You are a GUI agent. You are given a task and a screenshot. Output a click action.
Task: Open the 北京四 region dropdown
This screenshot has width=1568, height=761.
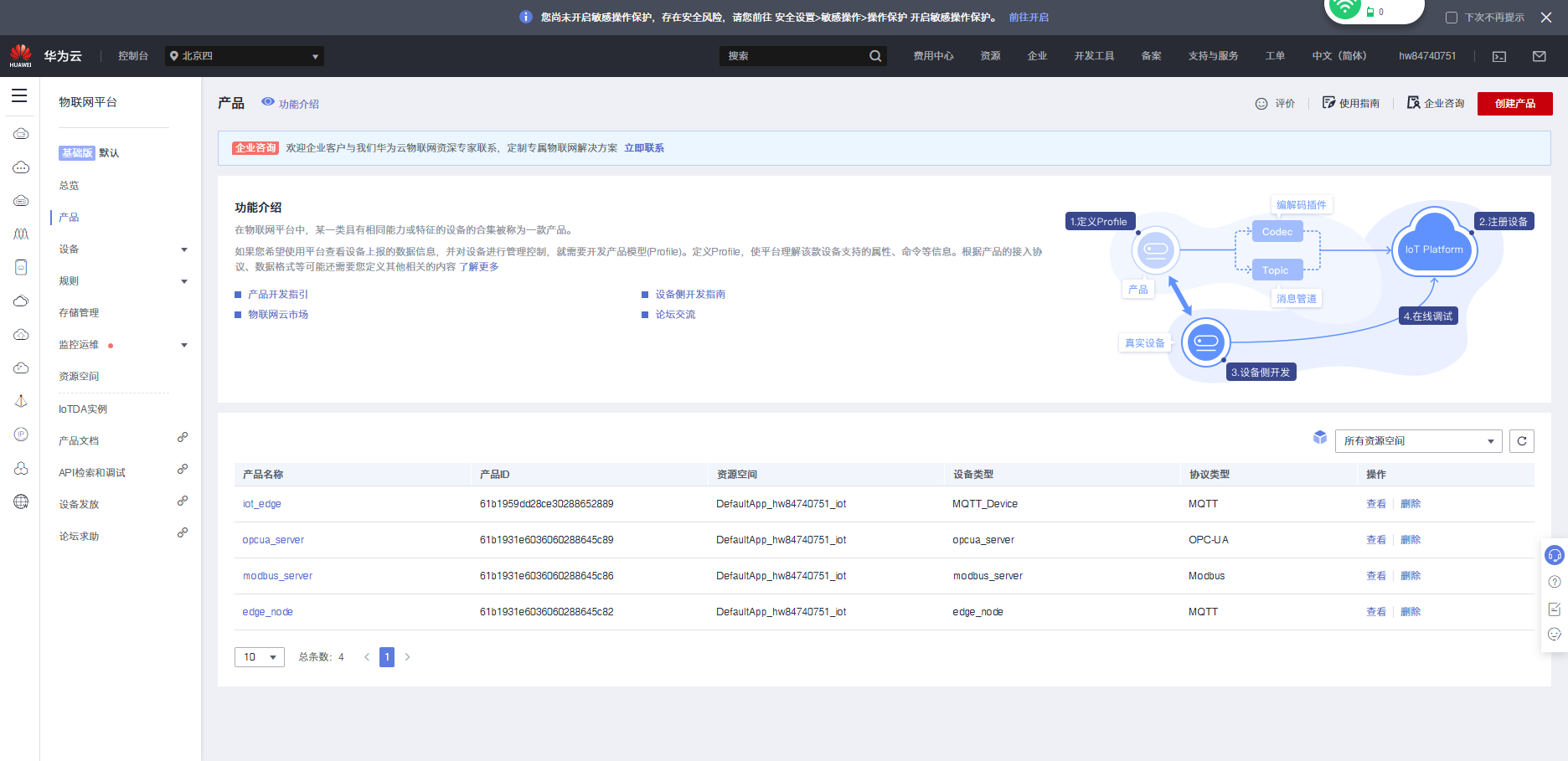pyautogui.click(x=245, y=56)
